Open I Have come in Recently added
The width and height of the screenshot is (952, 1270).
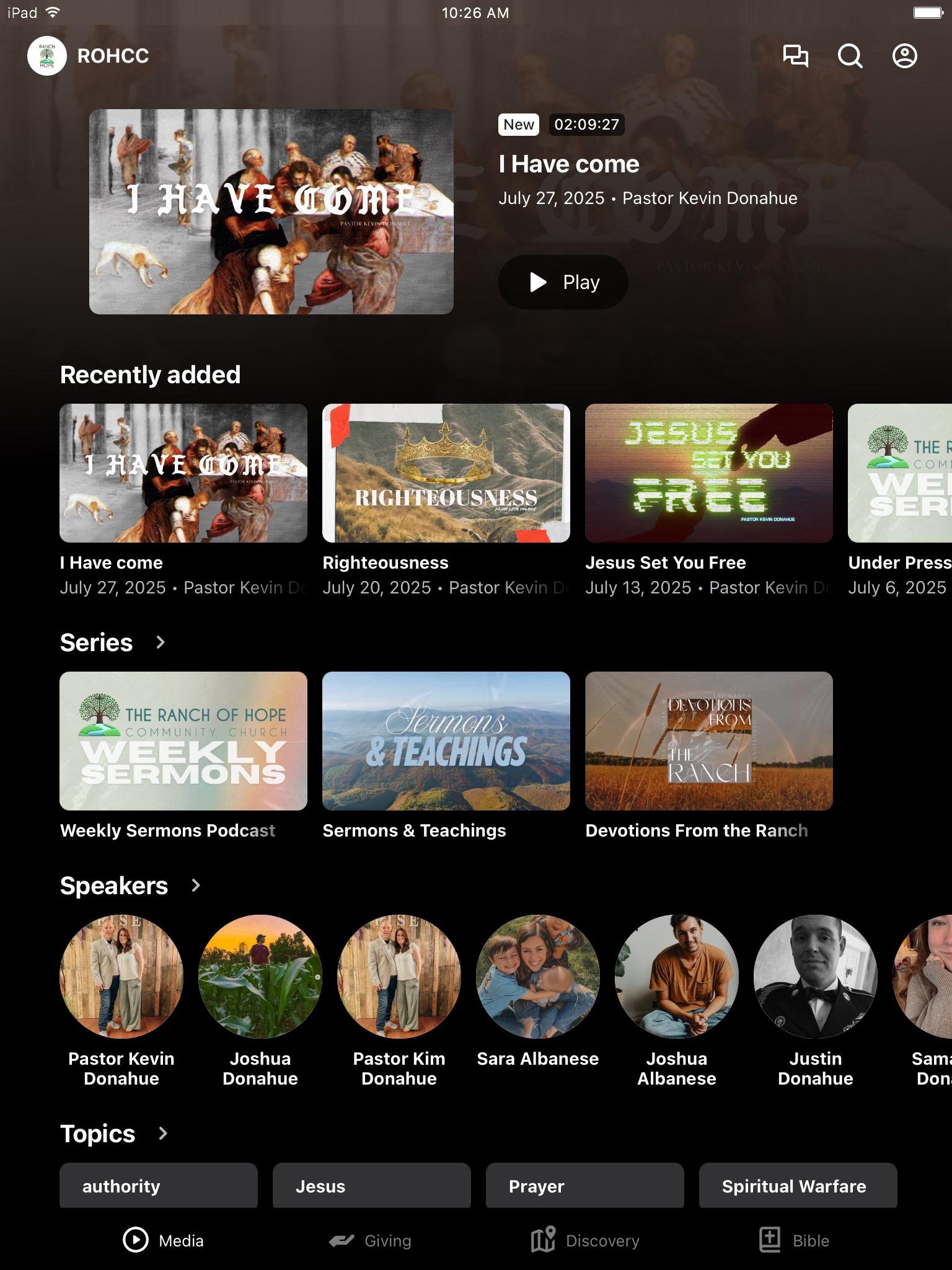click(x=183, y=473)
